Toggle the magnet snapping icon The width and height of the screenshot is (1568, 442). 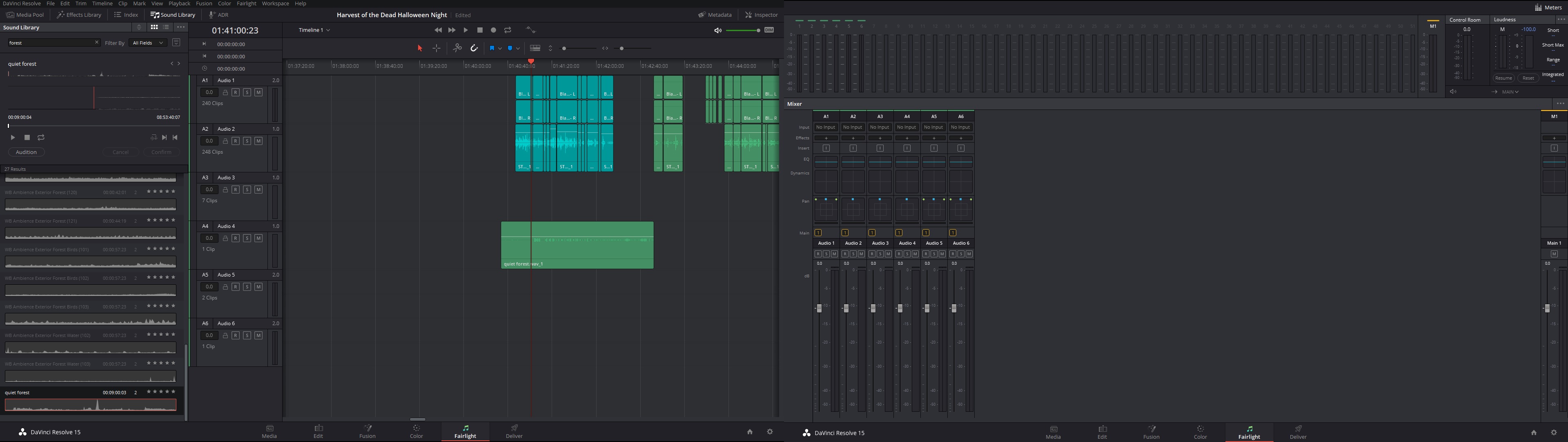[x=474, y=48]
